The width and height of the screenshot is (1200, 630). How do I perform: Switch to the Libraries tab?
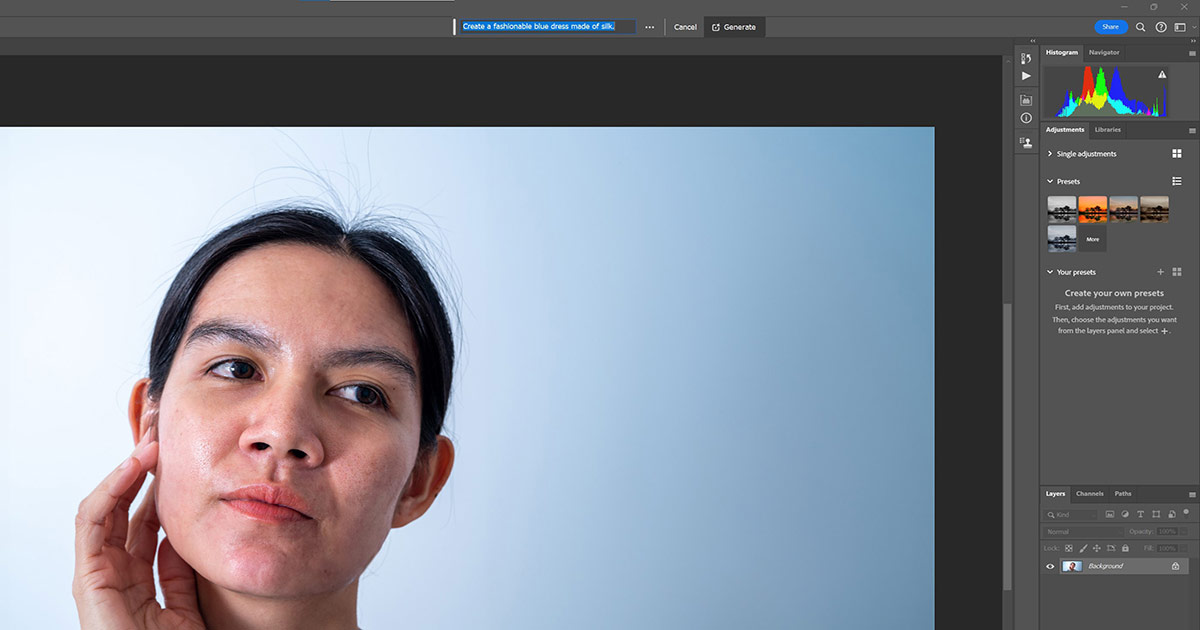(1107, 130)
